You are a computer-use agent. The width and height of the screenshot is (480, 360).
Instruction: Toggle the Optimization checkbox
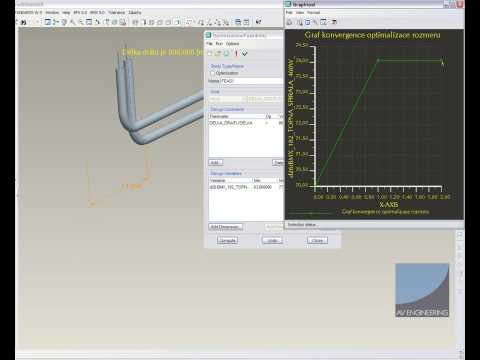[x=212, y=73]
